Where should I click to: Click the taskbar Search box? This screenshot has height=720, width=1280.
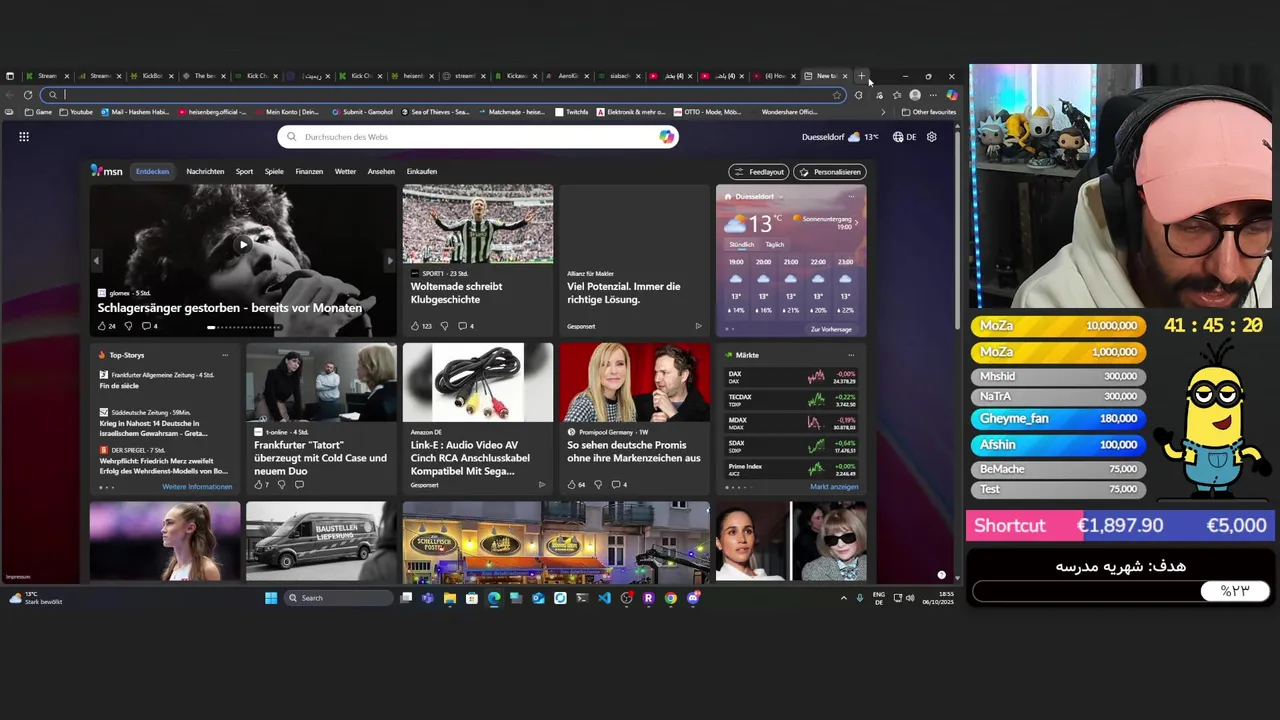click(x=338, y=598)
